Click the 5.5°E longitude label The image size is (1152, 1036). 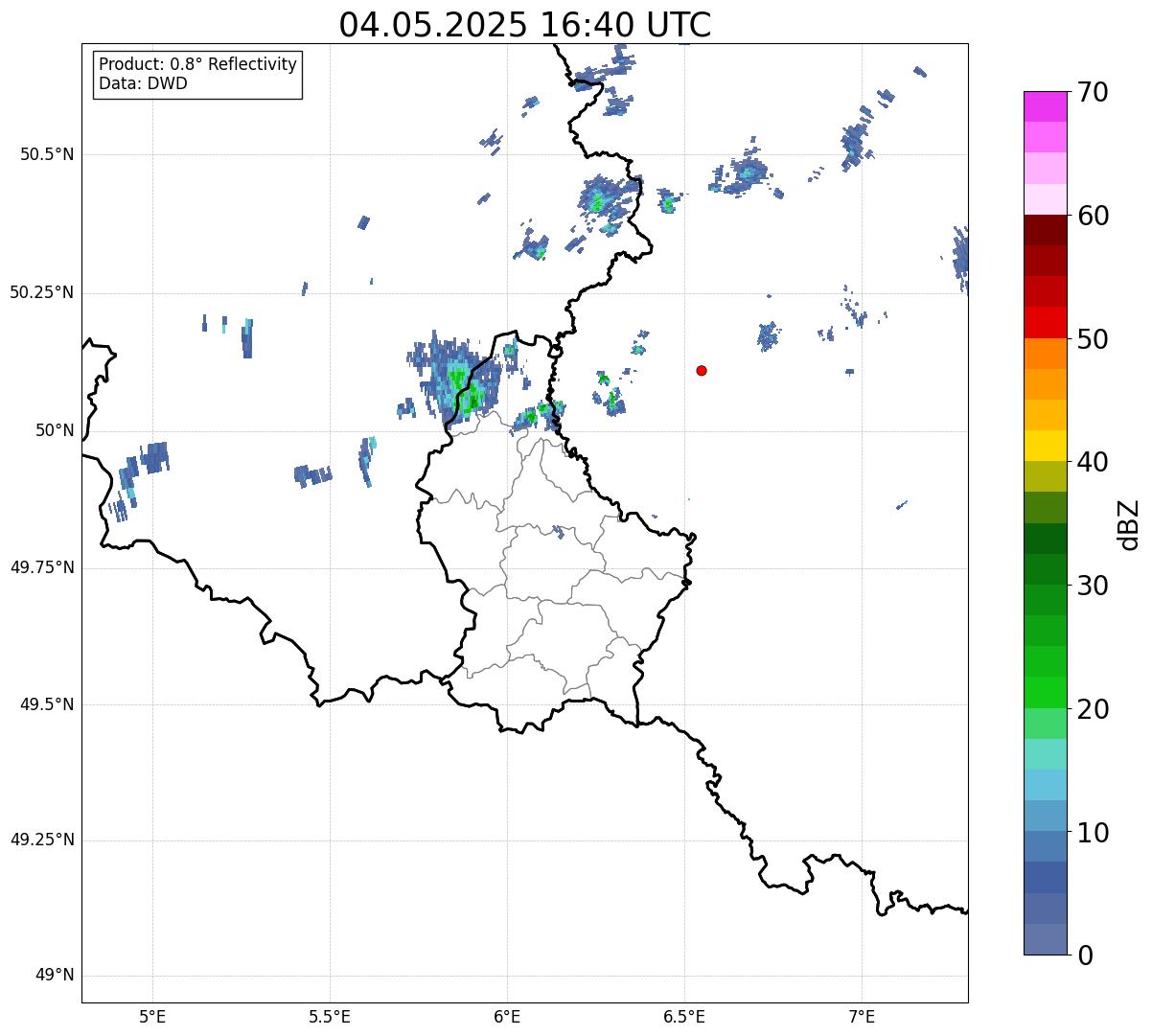coord(330,1017)
